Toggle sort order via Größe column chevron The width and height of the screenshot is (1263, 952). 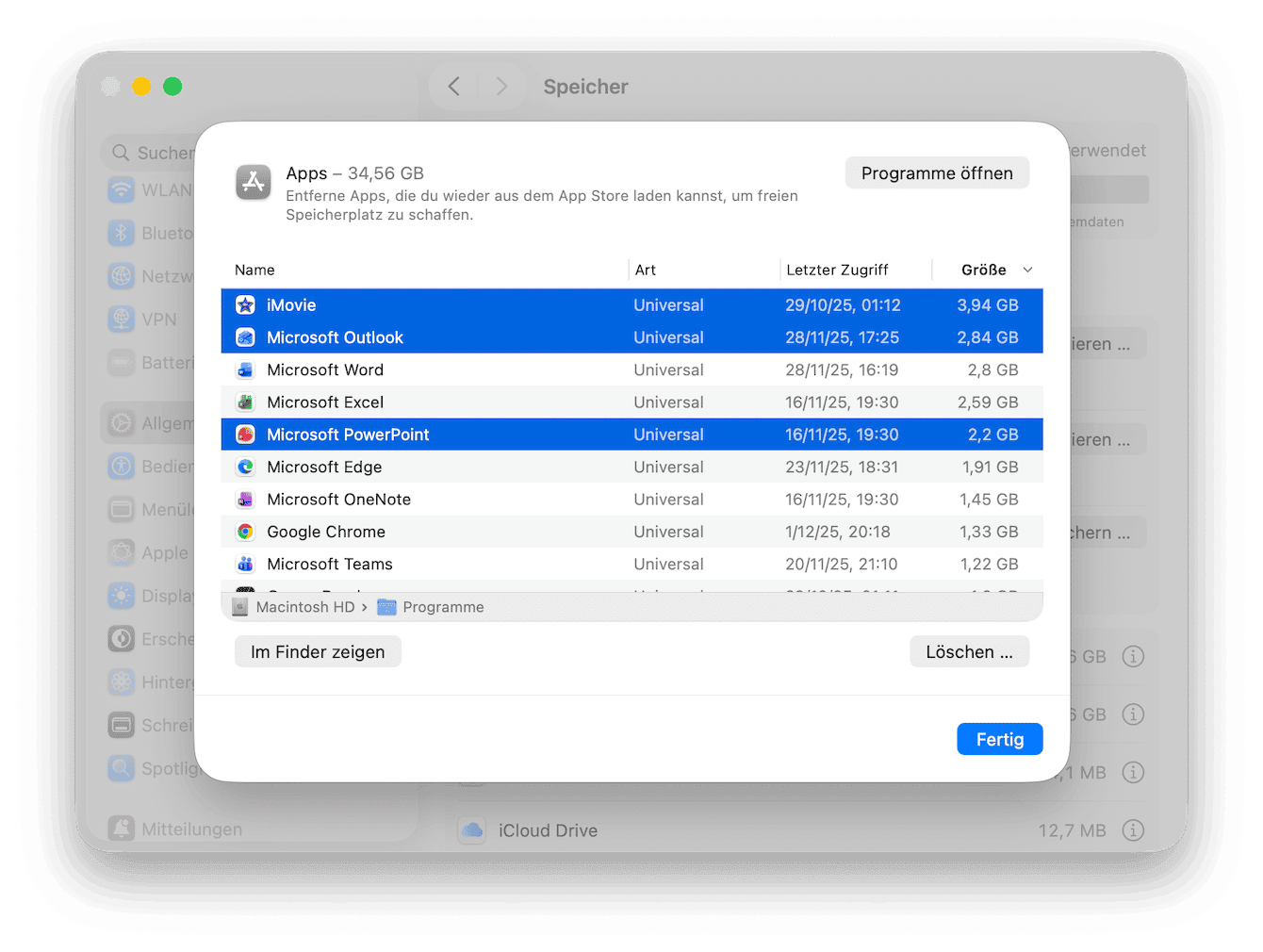(x=1027, y=271)
